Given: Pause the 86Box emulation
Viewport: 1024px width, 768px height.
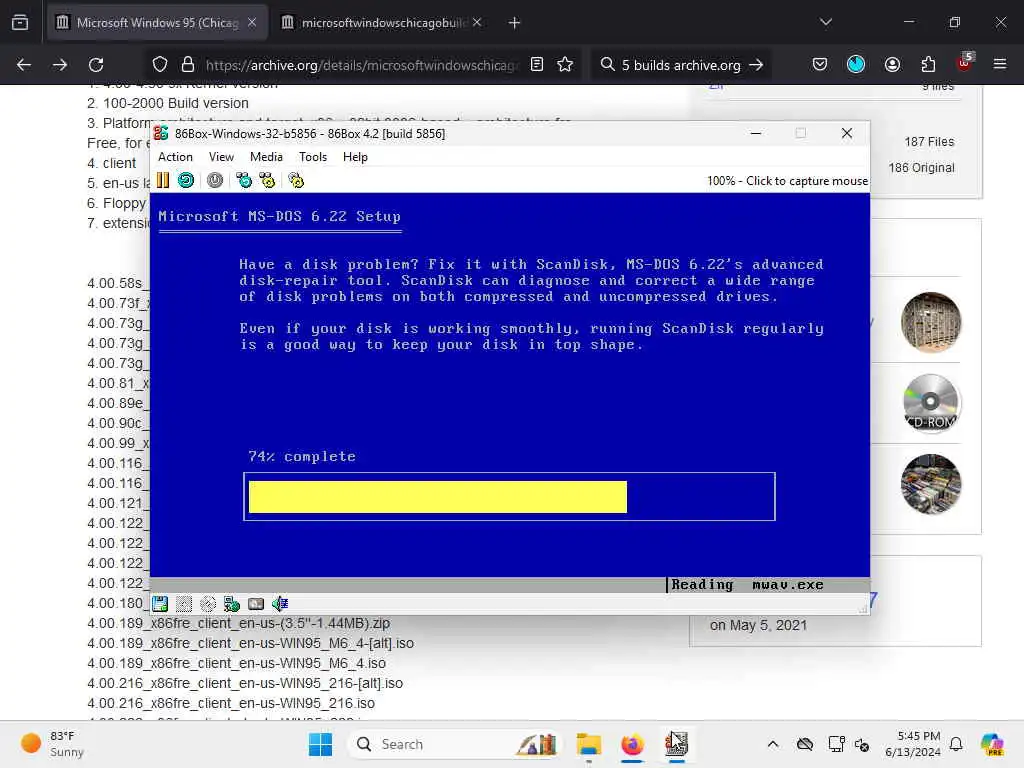Looking at the screenshot, I should (x=163, y=180).
